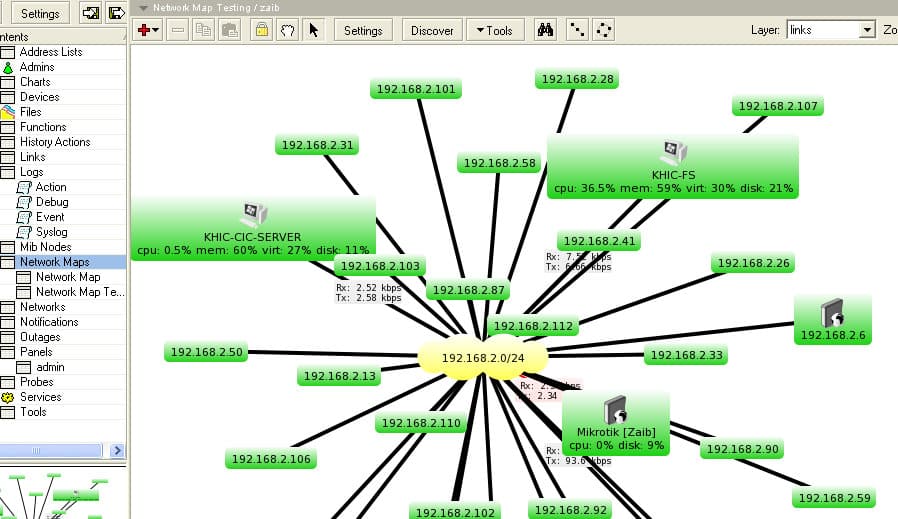
Task: Click the diagonal dots layout icon
Action: point(577,30)
